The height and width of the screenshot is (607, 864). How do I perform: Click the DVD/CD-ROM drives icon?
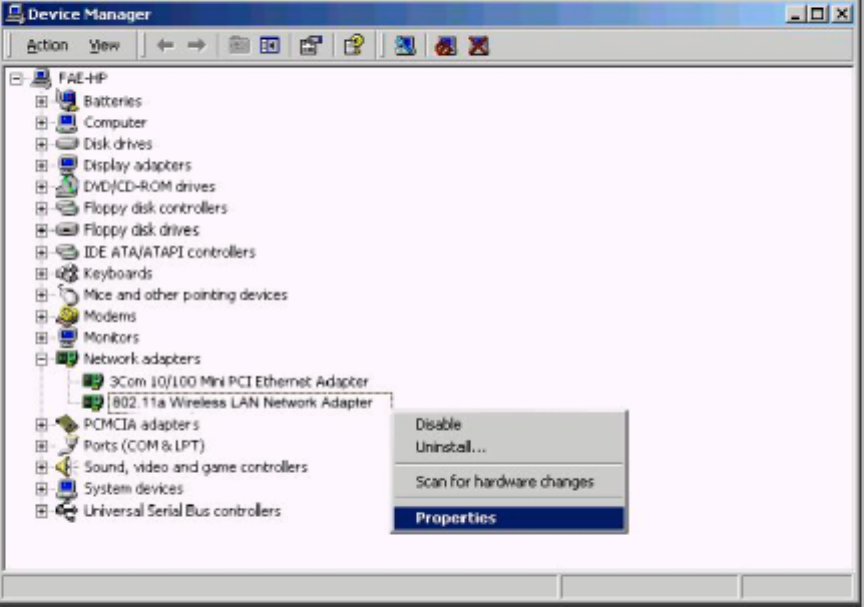click(67, 186)
